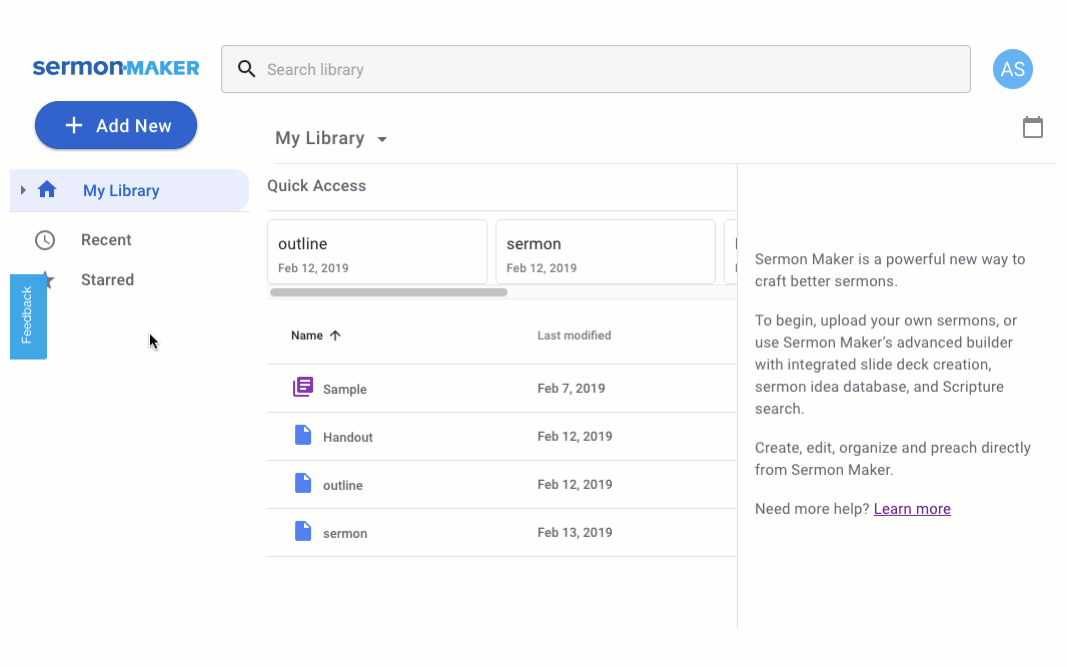
Task: Go to Recent in the sidebar
Action: tap(106, 240)
